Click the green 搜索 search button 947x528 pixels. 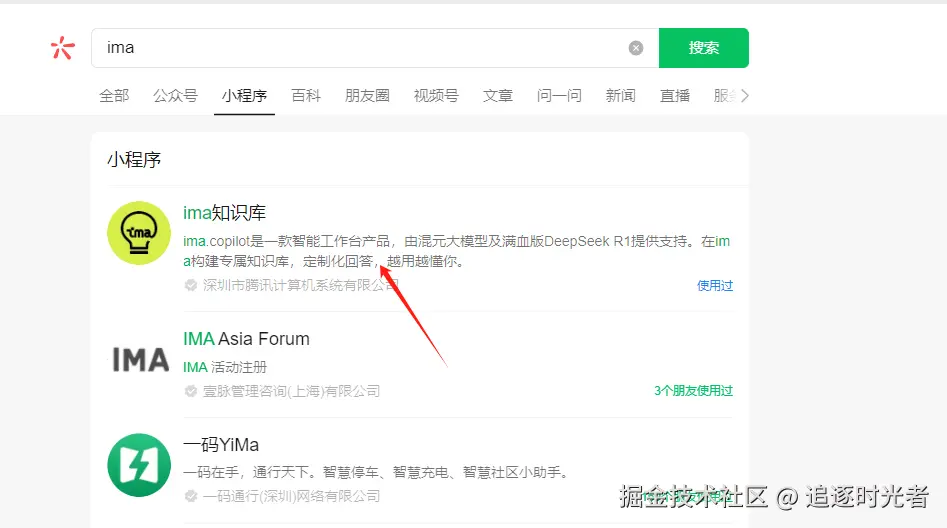(704, 48)
